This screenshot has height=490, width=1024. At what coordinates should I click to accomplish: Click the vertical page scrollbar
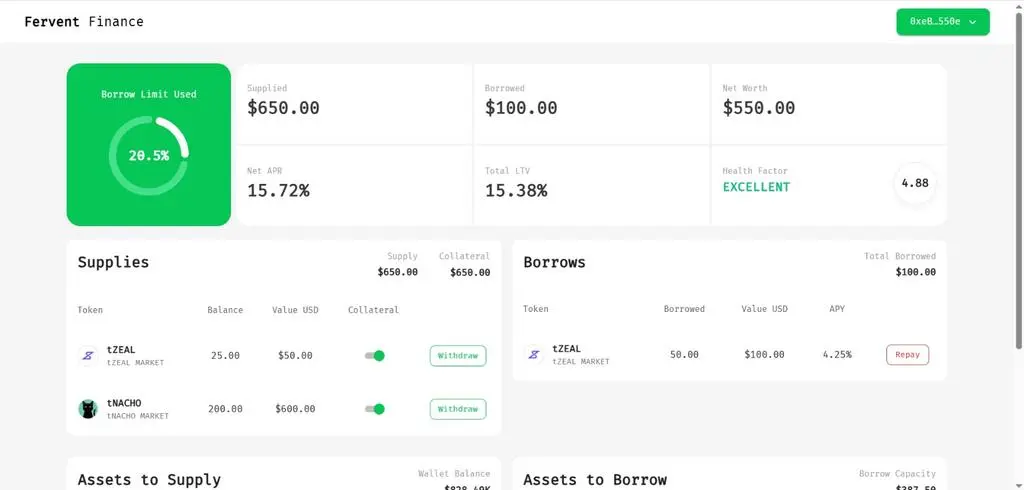[1018, 245]
